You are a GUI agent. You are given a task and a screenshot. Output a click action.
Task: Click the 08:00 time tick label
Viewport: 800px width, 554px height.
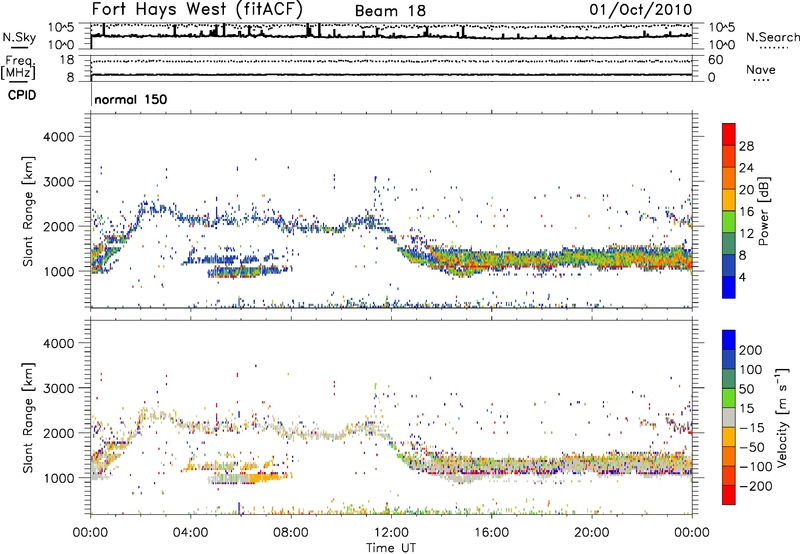pos(291,533)
